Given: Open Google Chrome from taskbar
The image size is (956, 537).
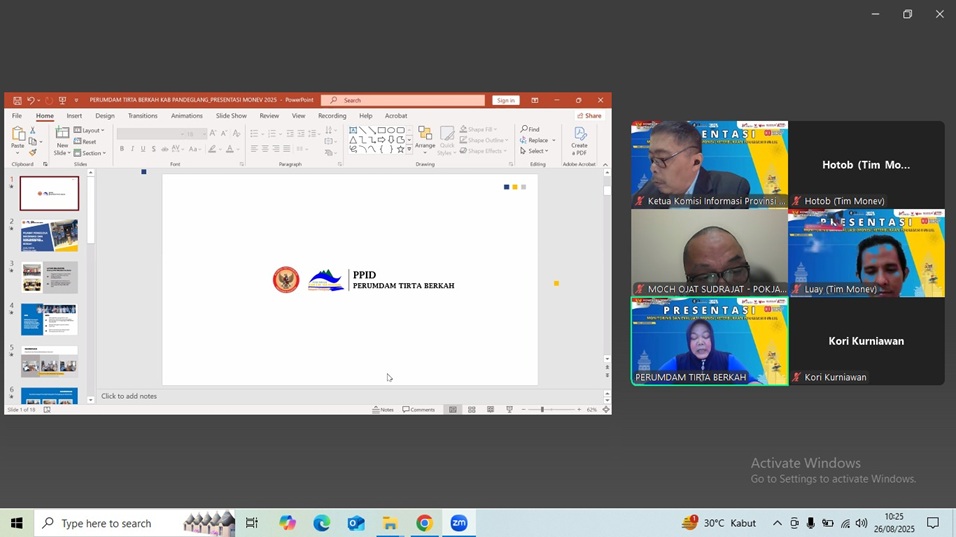Looking at the screenshot, I should click(424, 523).
